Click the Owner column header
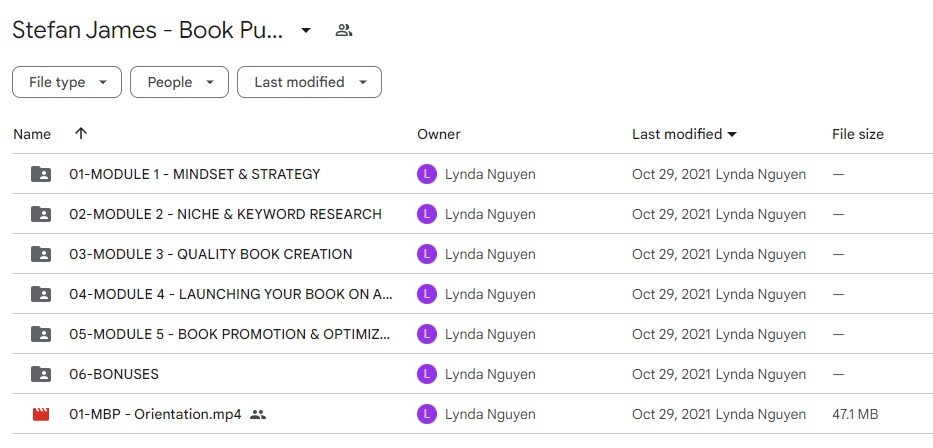 (x=439, y=134)
